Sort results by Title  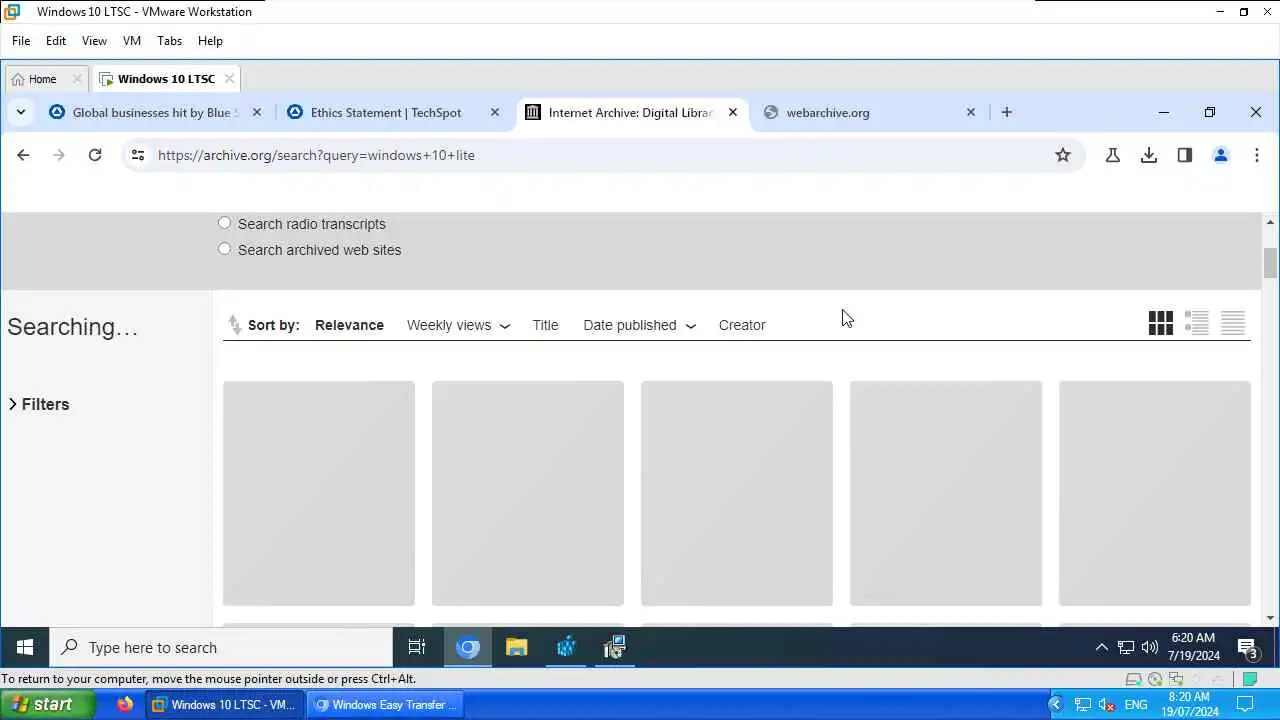[x=545, y=325]
